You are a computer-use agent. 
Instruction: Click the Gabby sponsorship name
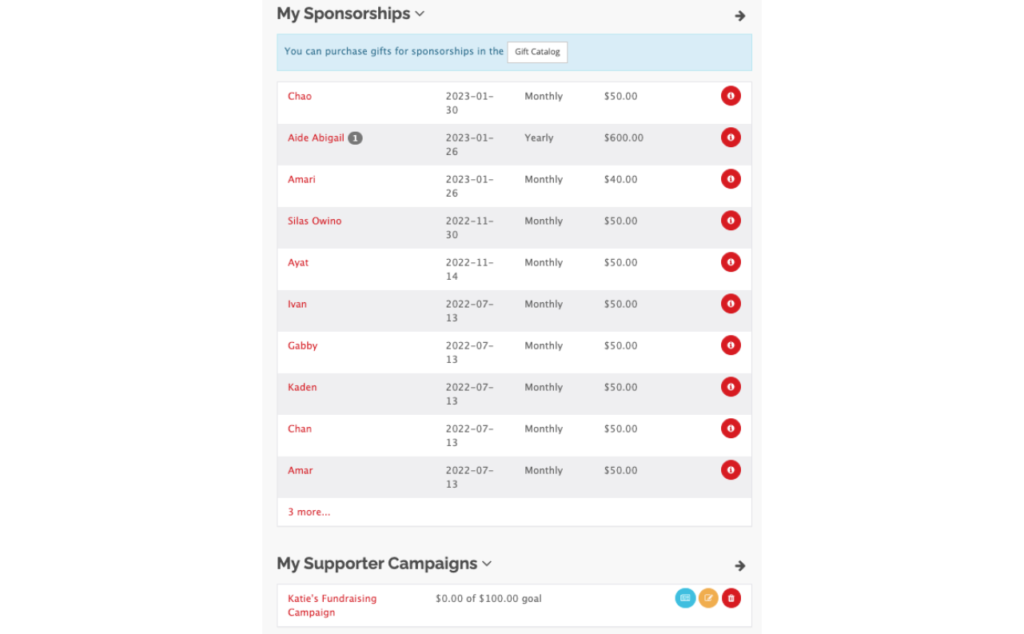302,345
